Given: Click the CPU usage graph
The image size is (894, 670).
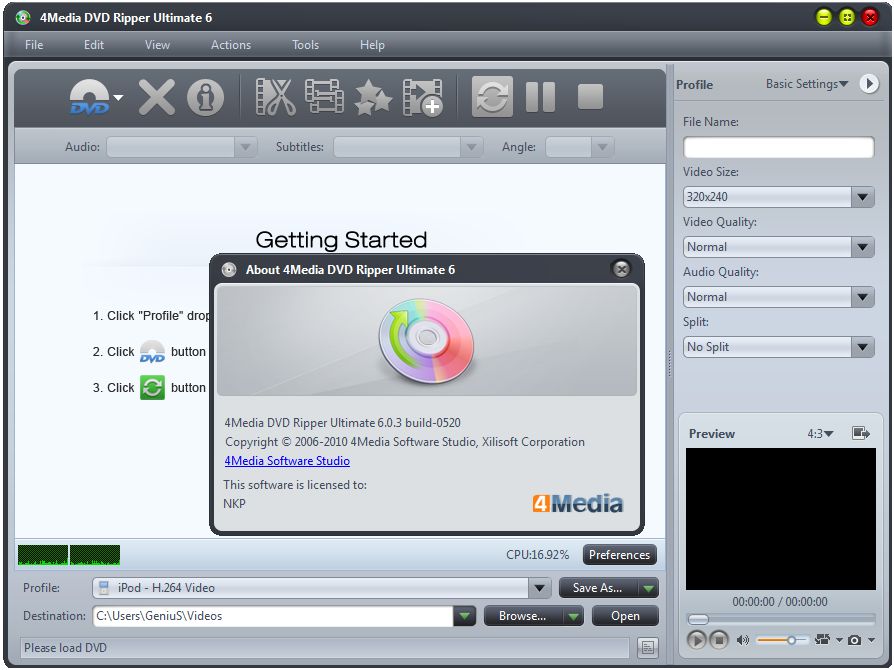Looking at the screenshot, I should click(x=69, y=555).
